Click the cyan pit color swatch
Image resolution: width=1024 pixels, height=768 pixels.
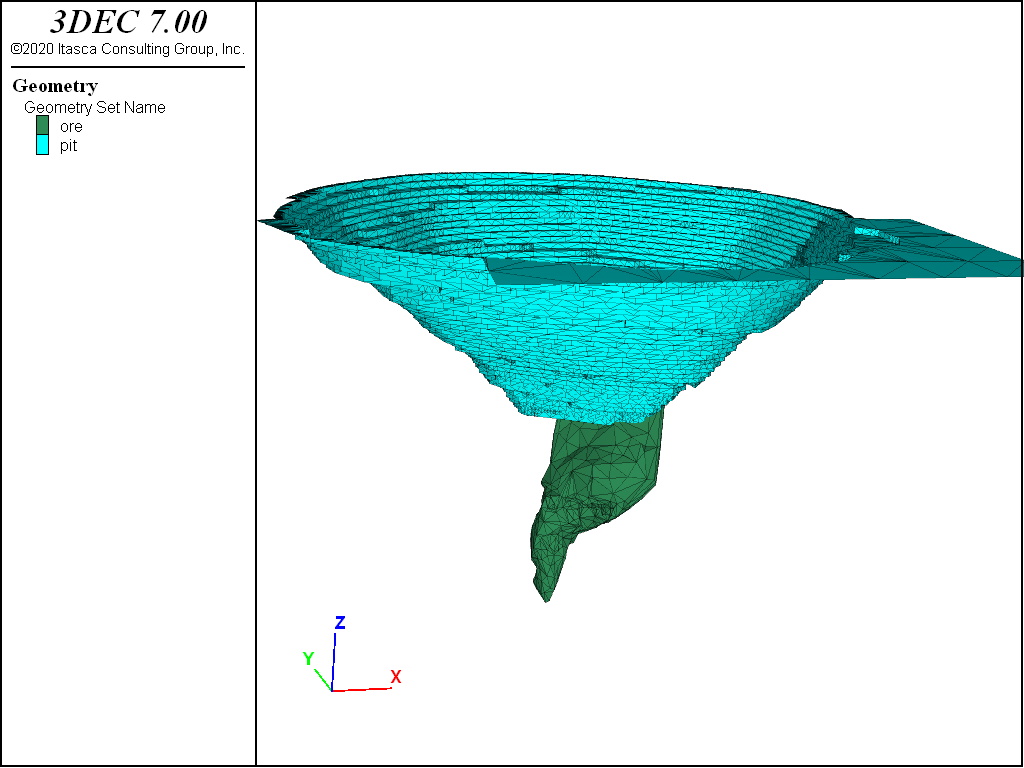click(x=42, y=145)
